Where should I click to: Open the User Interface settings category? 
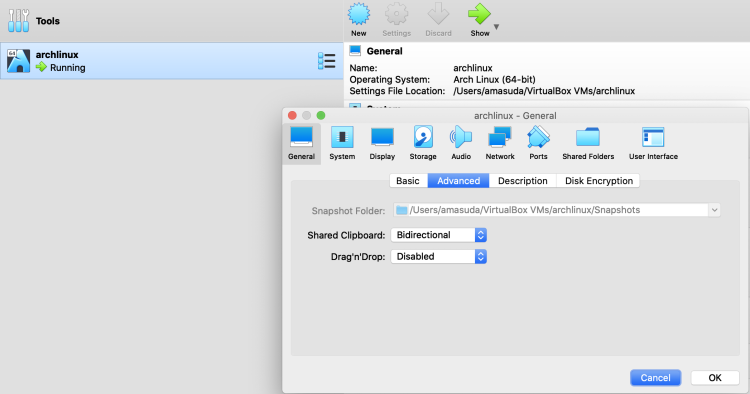[x=653, y=143]
